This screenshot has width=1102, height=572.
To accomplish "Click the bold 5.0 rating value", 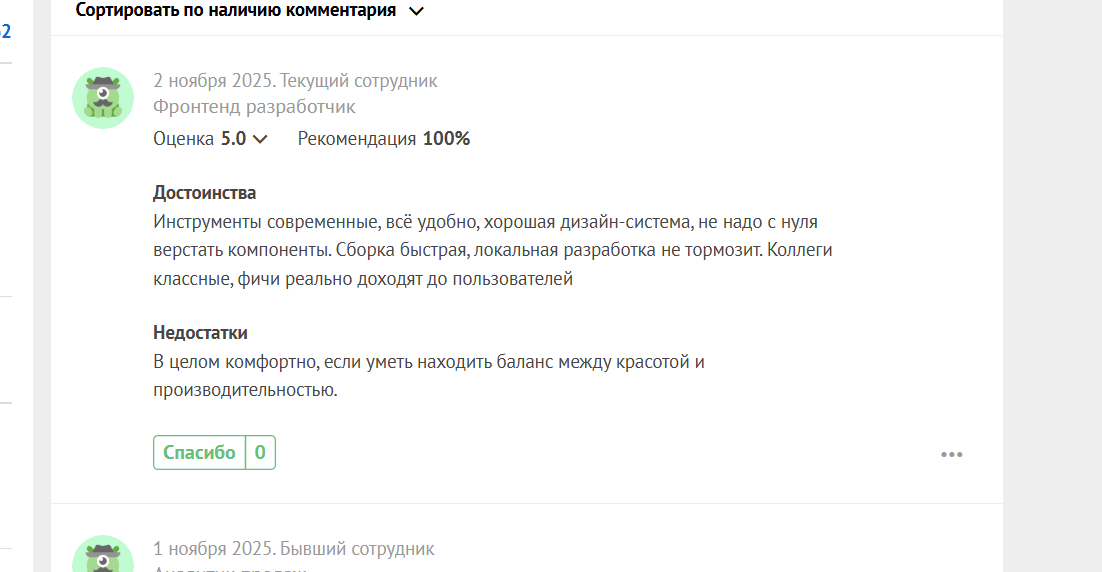I will point(233,139).
